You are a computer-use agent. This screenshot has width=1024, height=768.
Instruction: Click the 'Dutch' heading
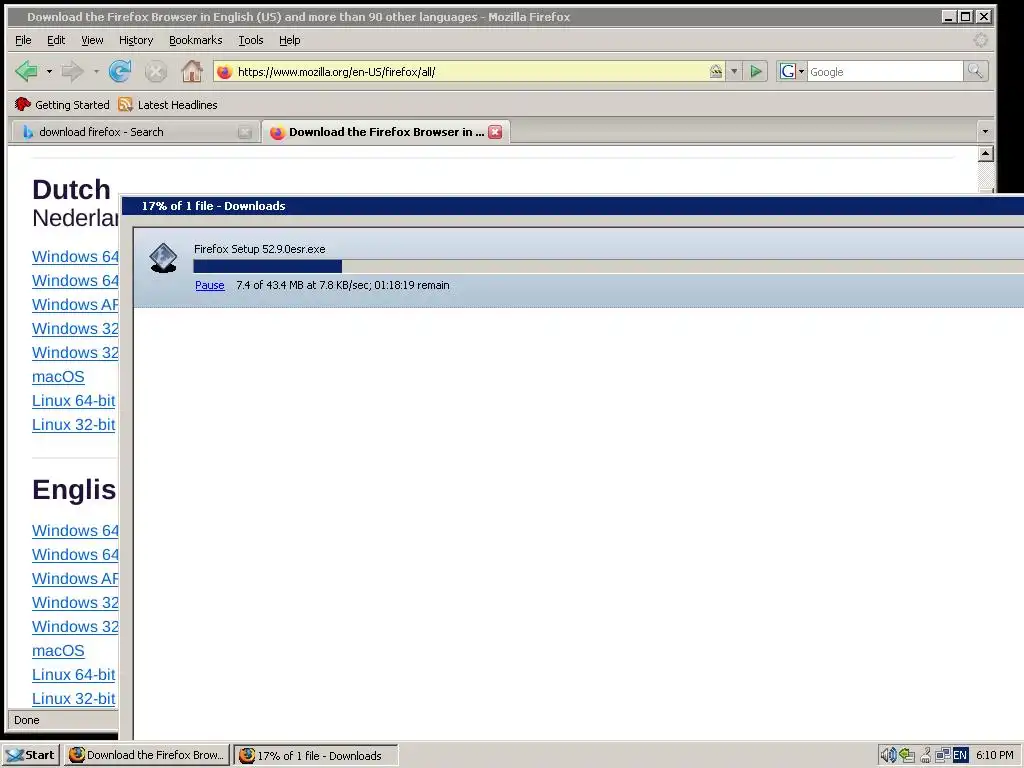coord(71,189)
